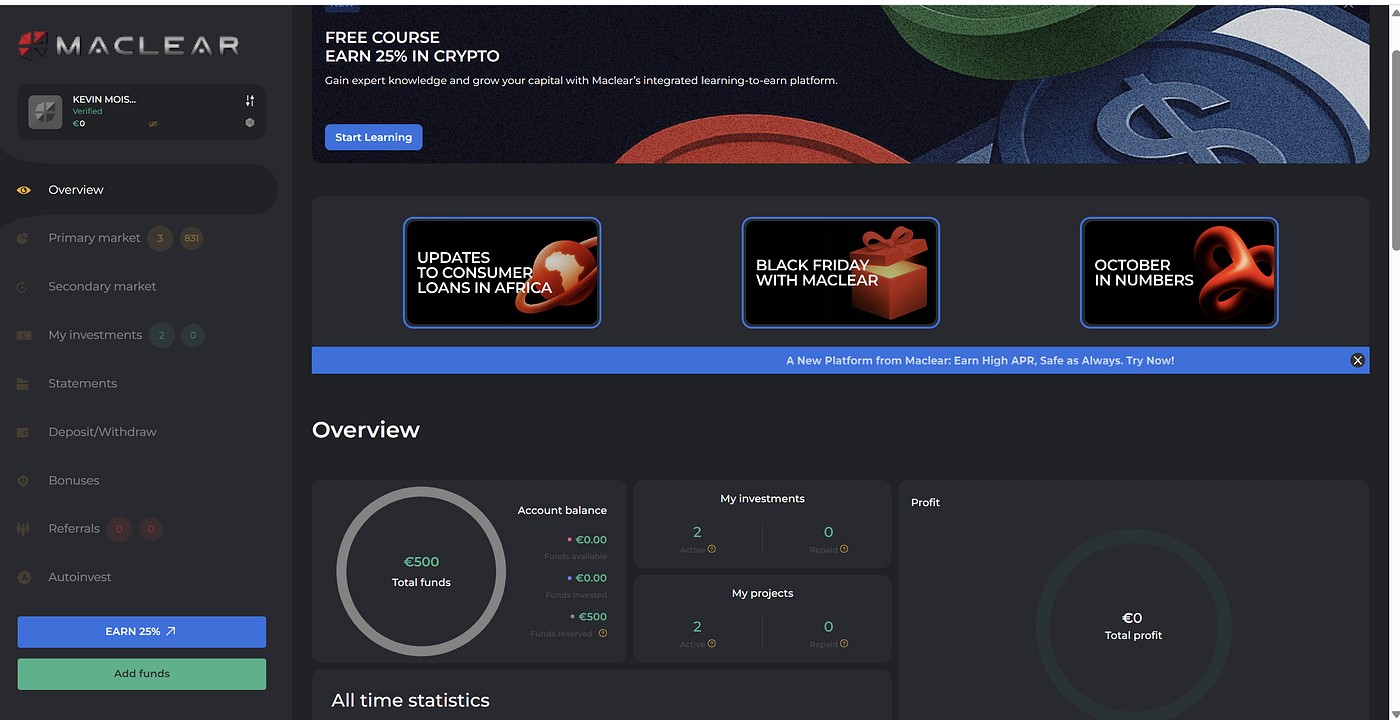Open the Statements page

click(83, 384)
